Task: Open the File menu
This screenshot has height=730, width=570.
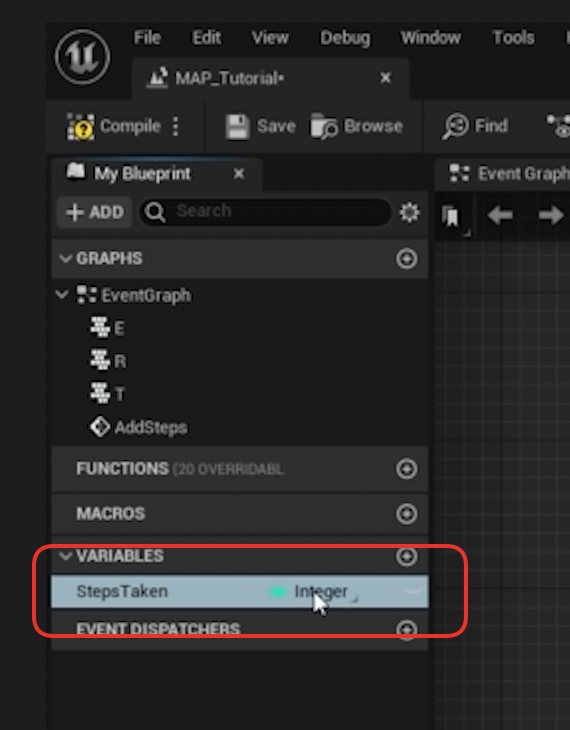Action: (x=147, y=38)
